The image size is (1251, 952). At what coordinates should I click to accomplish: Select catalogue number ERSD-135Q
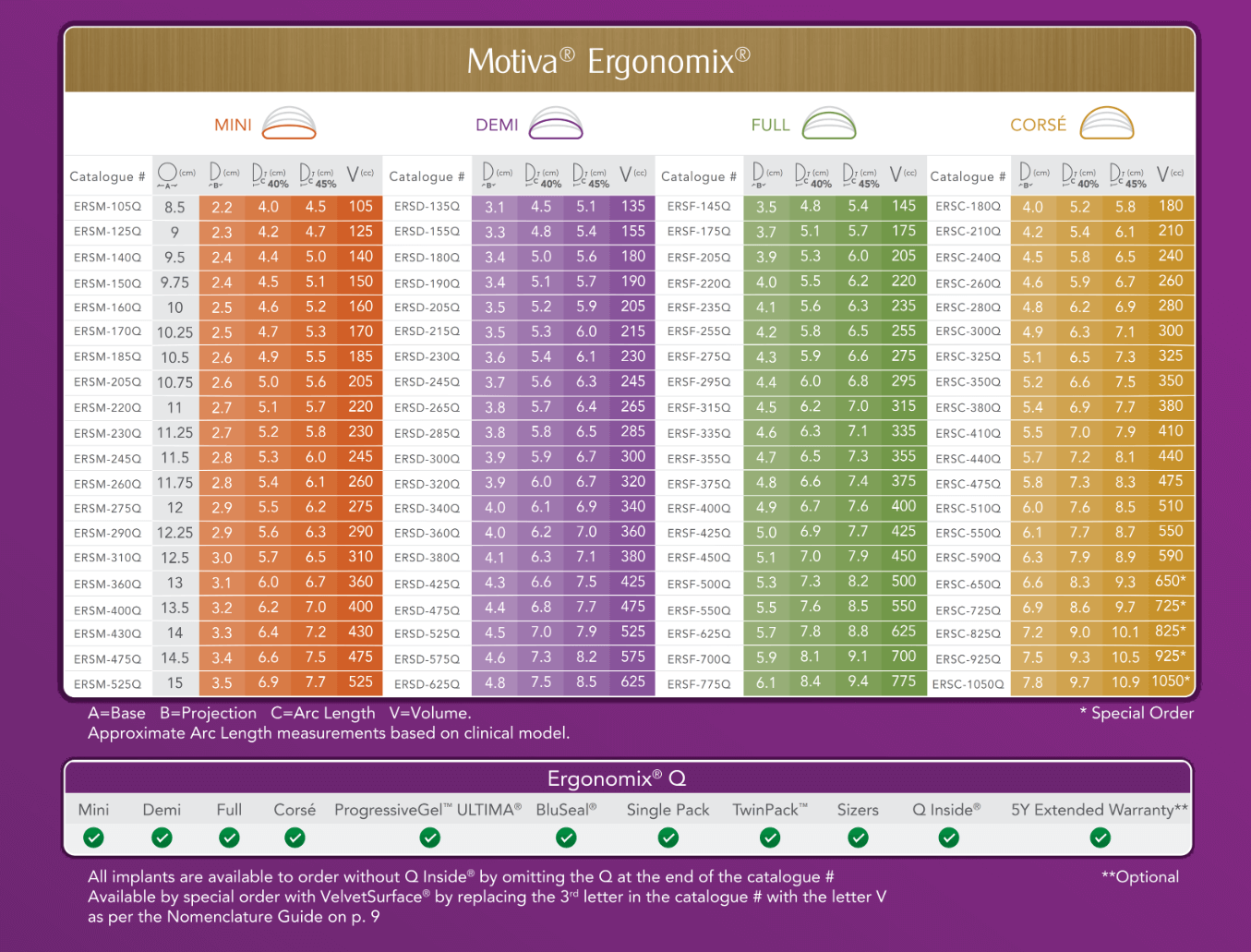click(427, 207)
